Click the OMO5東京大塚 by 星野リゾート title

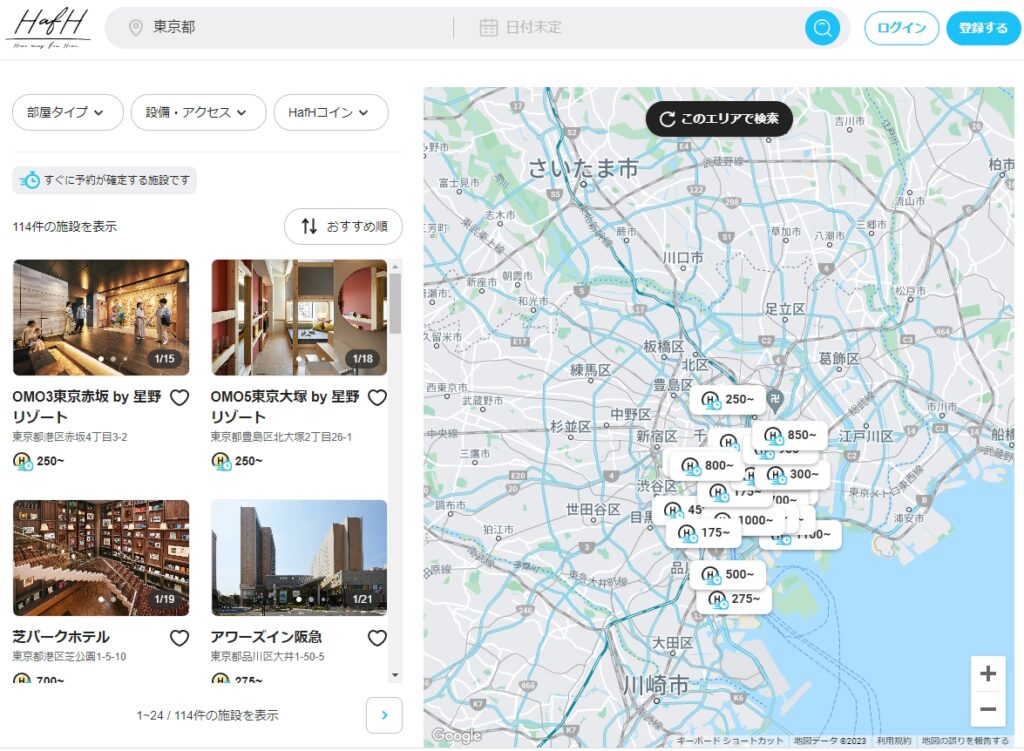(x=285, y=406)
